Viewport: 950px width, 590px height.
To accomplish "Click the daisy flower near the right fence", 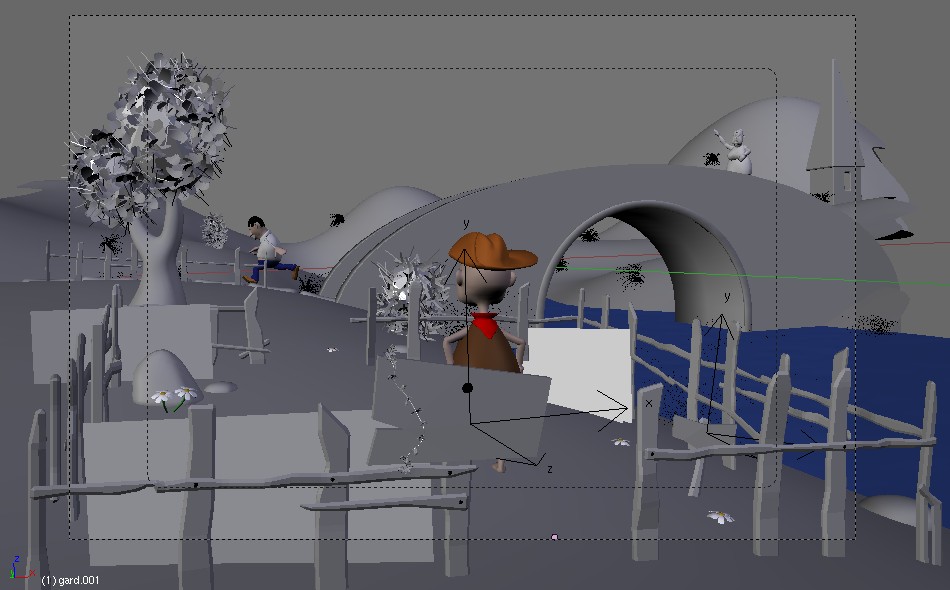I will click(x=720, y=516).
